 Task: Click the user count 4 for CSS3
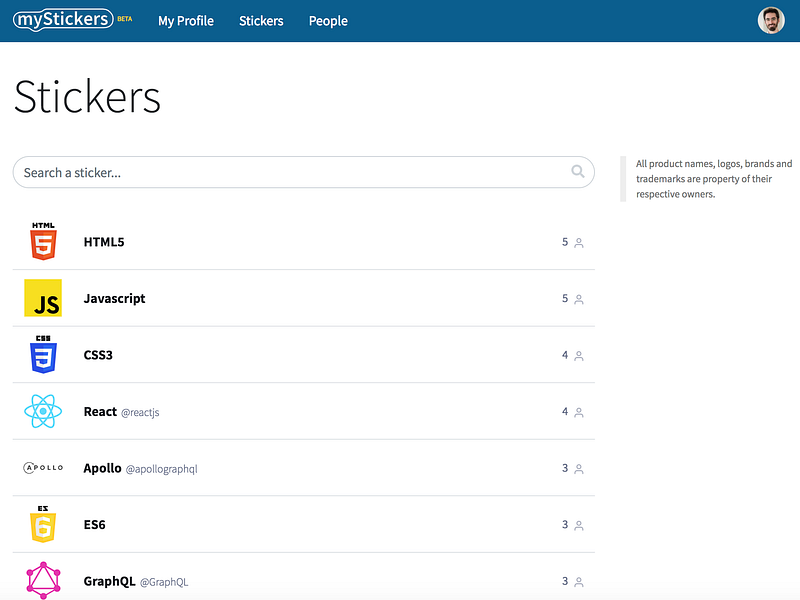pyautogui.click(x=565, y=355)
